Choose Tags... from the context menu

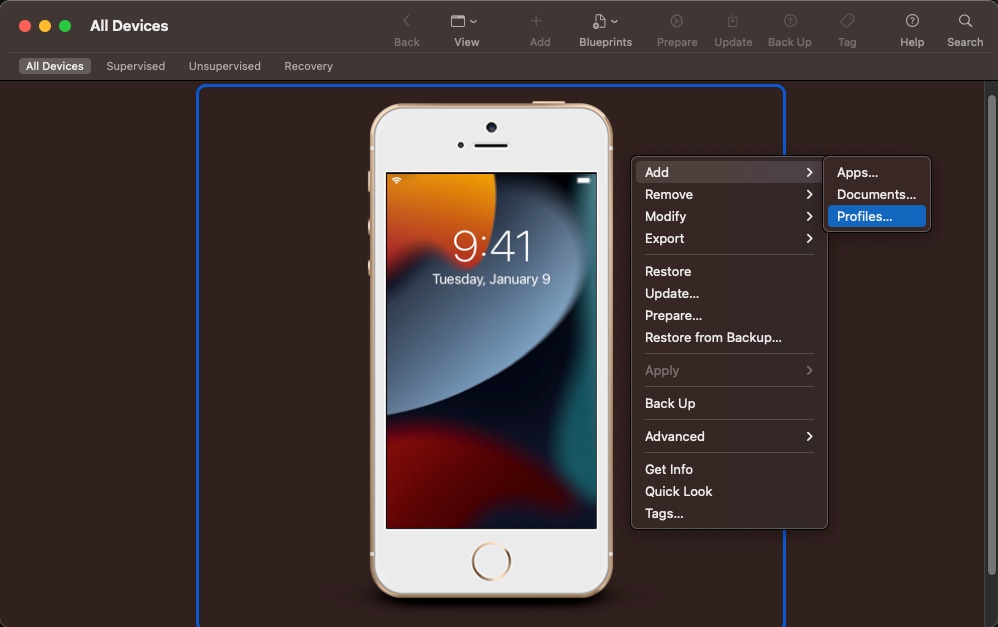pyautogui.click(x=729, y=513)
